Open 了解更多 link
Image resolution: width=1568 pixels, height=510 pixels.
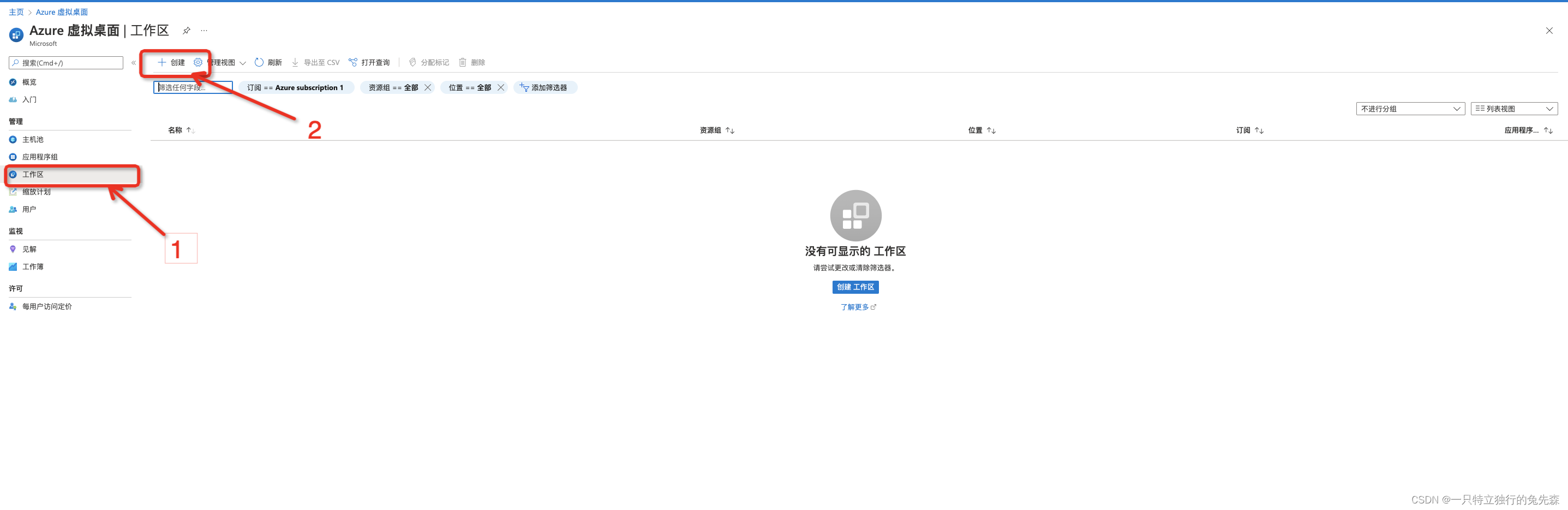pos(858,306)
